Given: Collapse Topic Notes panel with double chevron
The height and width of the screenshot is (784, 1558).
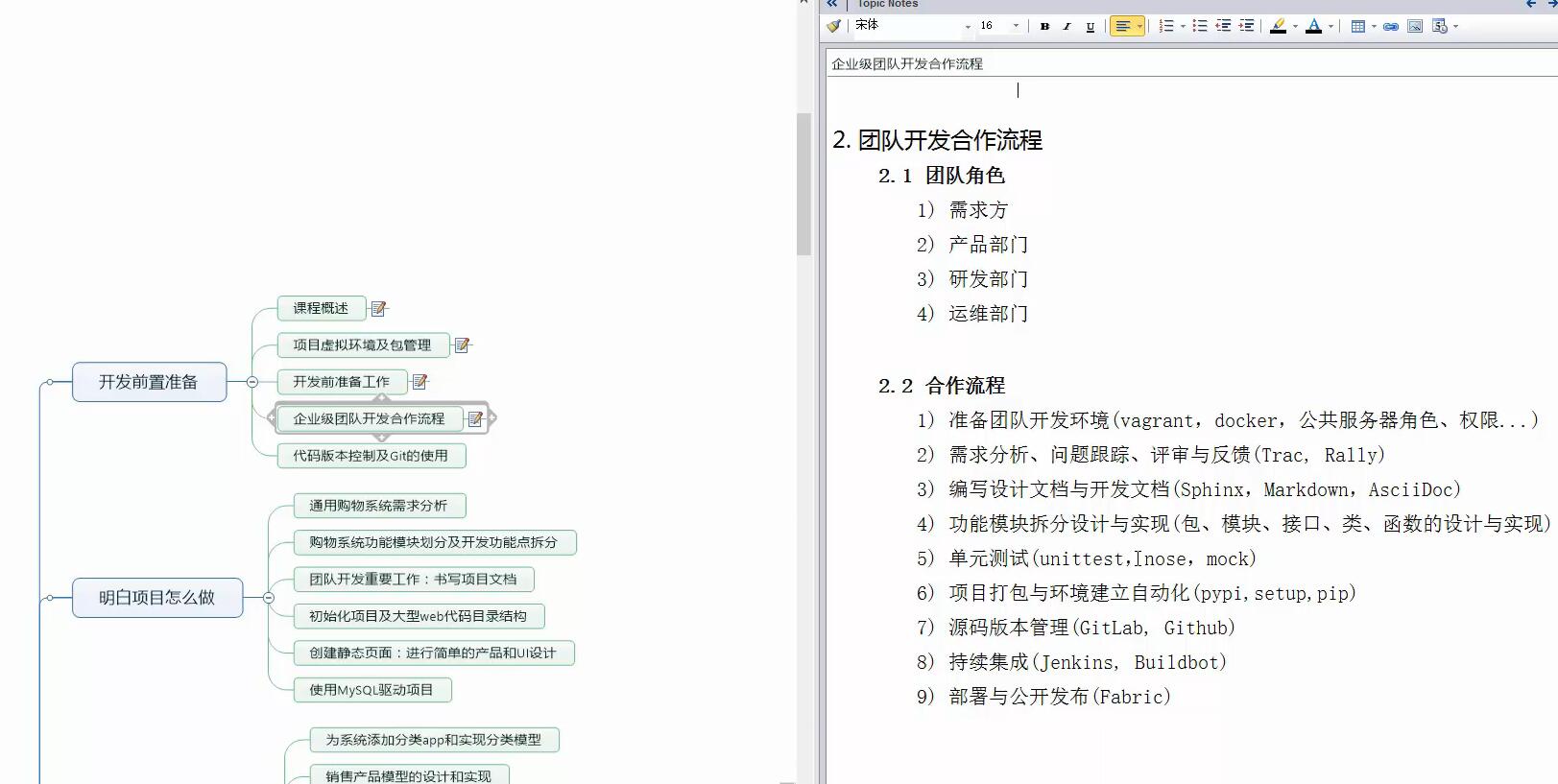Looking at the screenshot, I should pos(832,4).
